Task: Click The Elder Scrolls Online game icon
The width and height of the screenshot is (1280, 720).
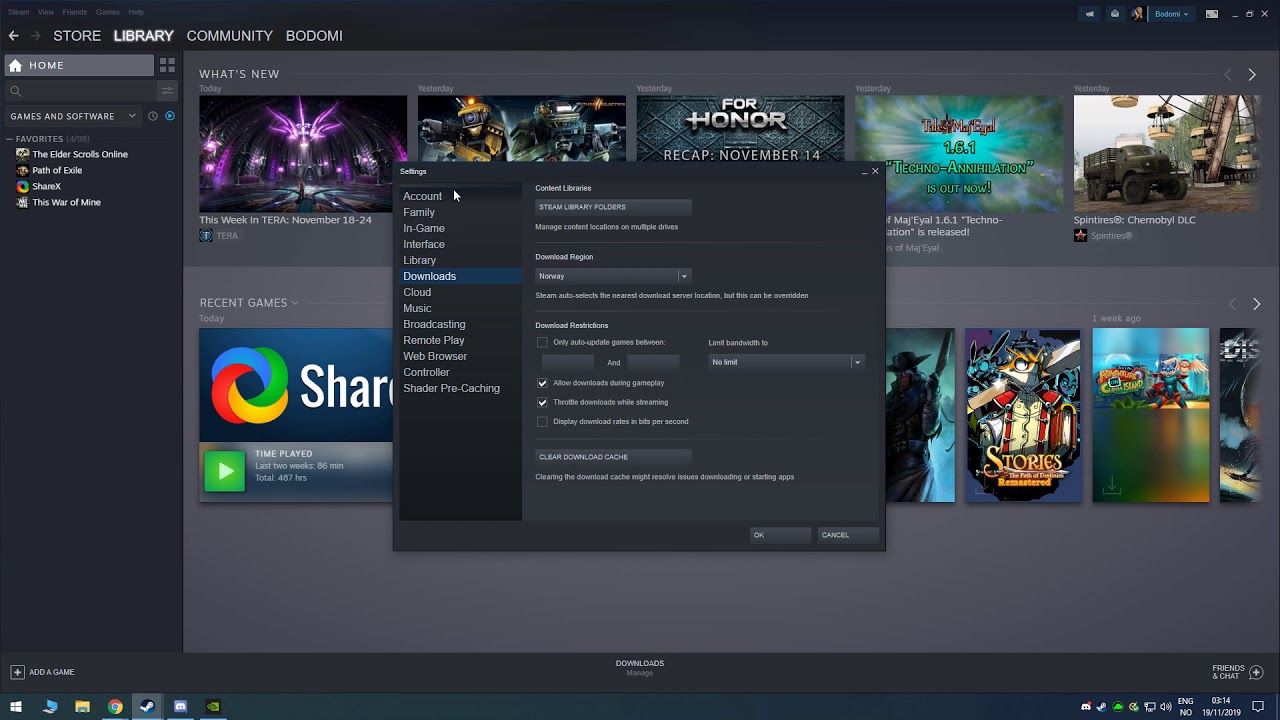Action: click(23, 154)
